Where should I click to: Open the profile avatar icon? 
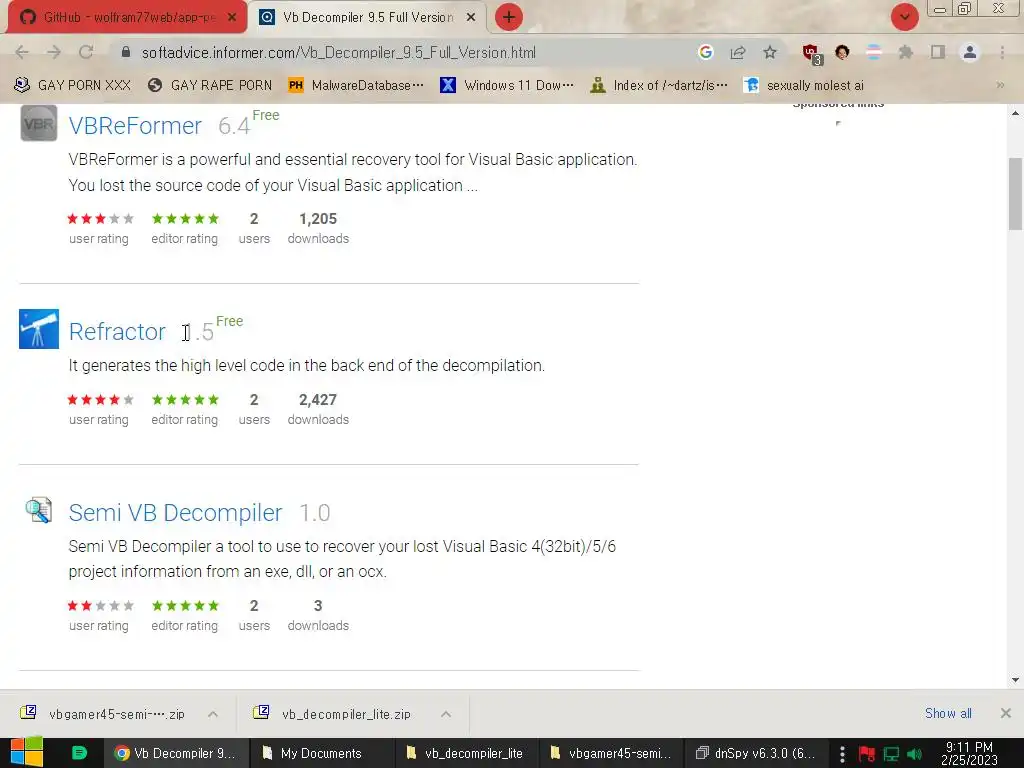pyautogui.click(x=970, y=52)
